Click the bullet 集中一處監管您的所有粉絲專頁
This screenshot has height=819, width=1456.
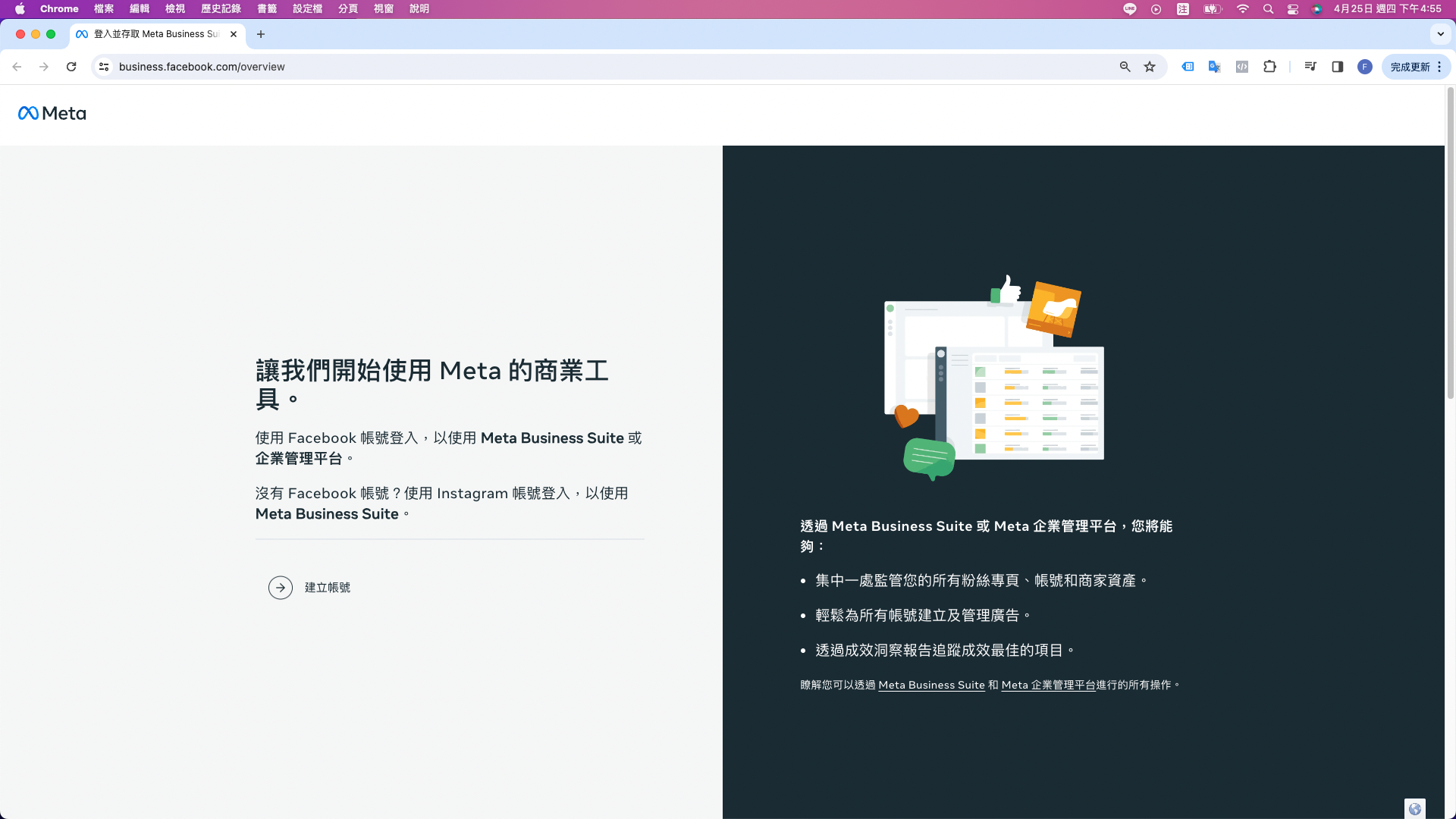pos(981,581)
